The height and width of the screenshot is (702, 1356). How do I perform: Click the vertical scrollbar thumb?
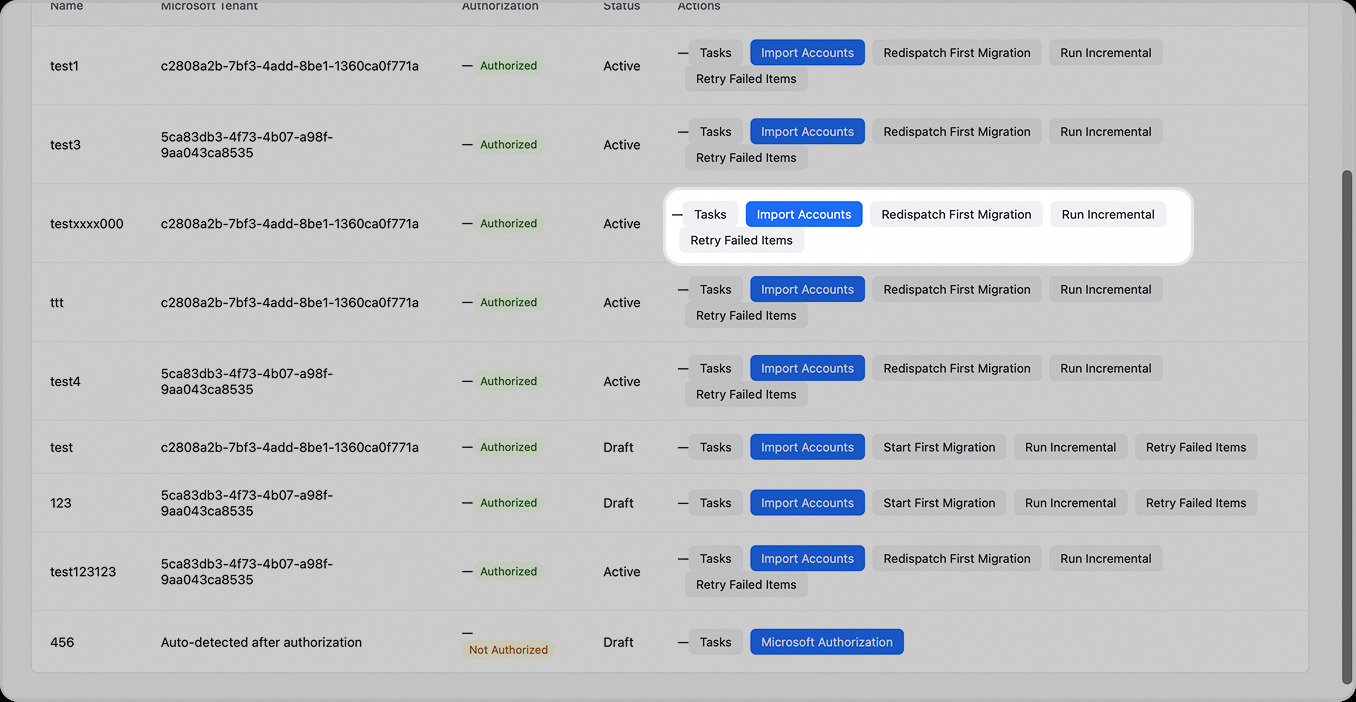tap(1346, 427)
